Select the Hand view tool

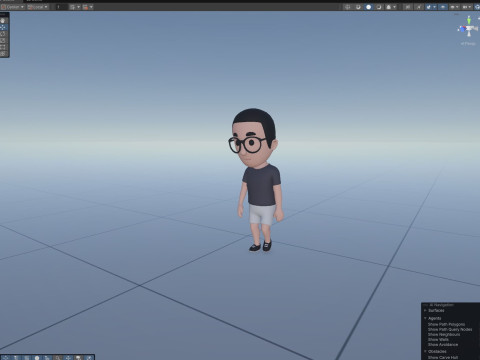3,20
